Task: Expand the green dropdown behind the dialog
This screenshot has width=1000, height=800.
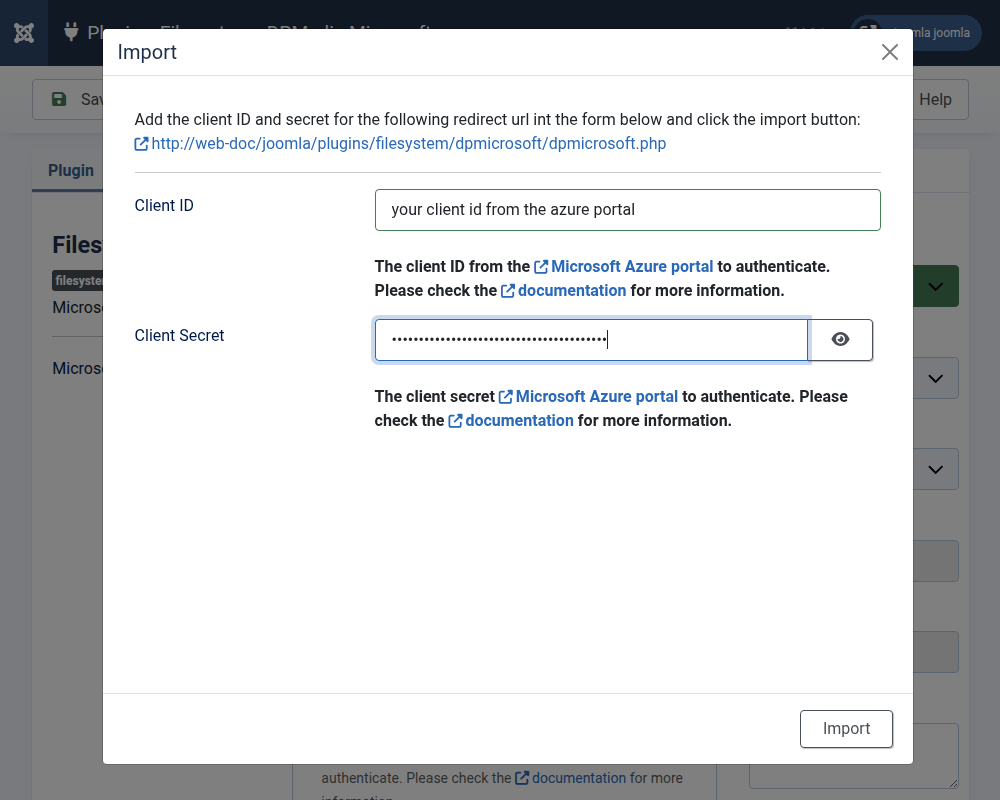Action: coord(936,287)
